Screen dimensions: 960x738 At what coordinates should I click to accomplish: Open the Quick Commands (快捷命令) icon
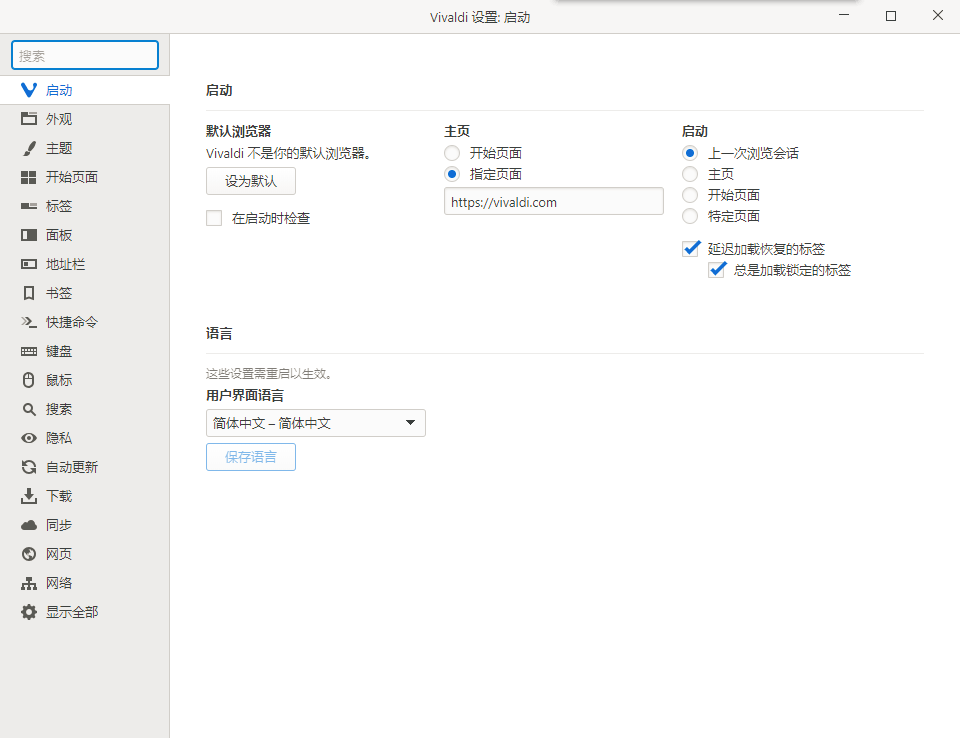[x=29, y=322]
